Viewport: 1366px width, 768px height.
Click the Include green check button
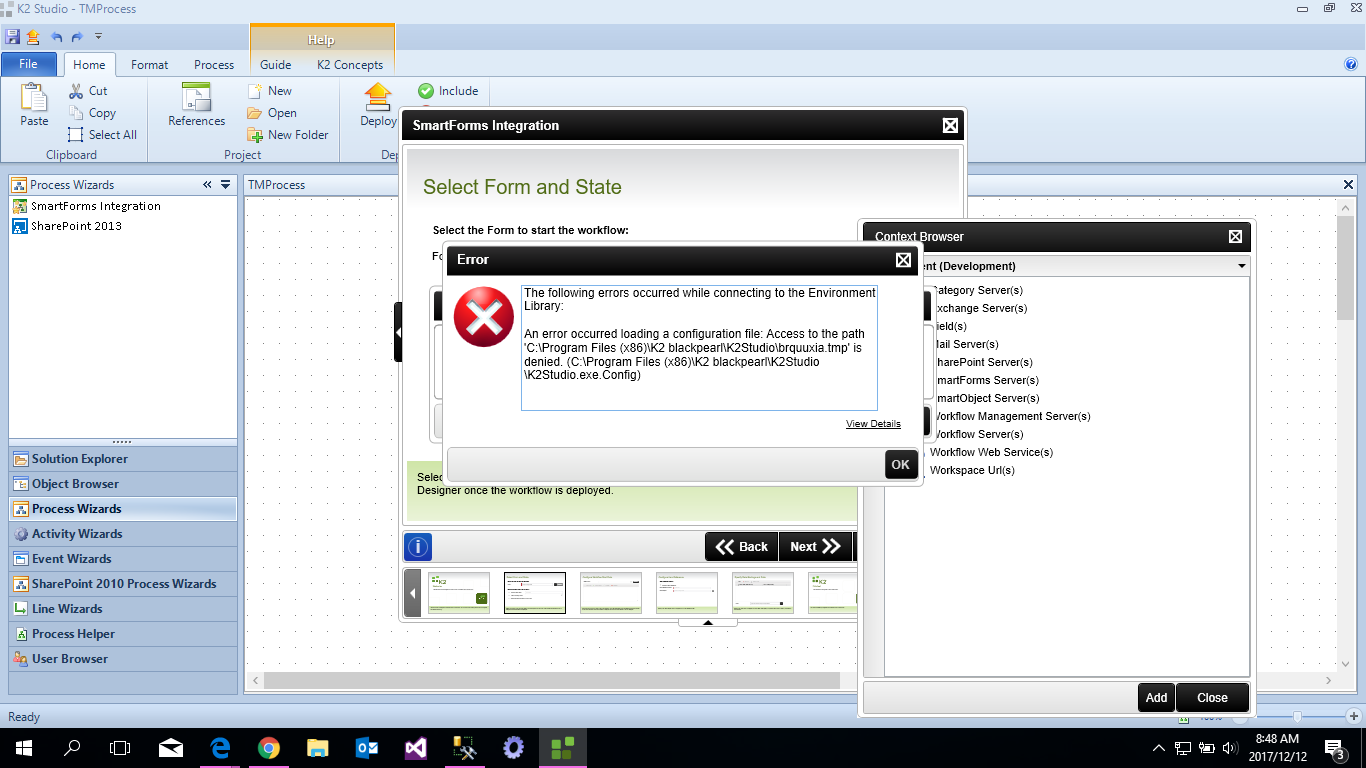point(448,91)
